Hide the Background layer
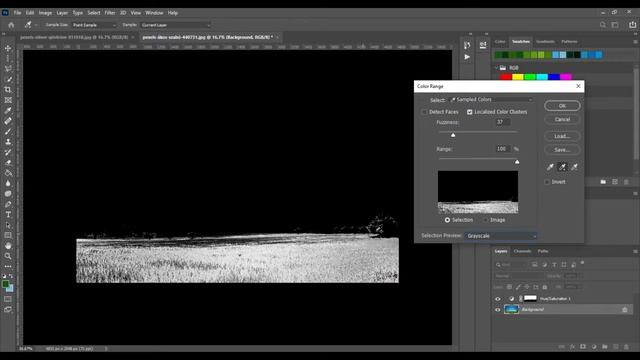 498,309
